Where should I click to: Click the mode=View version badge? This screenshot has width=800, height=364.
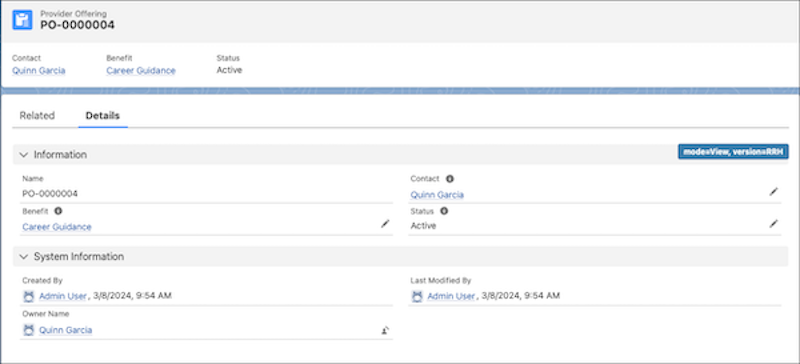coord(733,152)
